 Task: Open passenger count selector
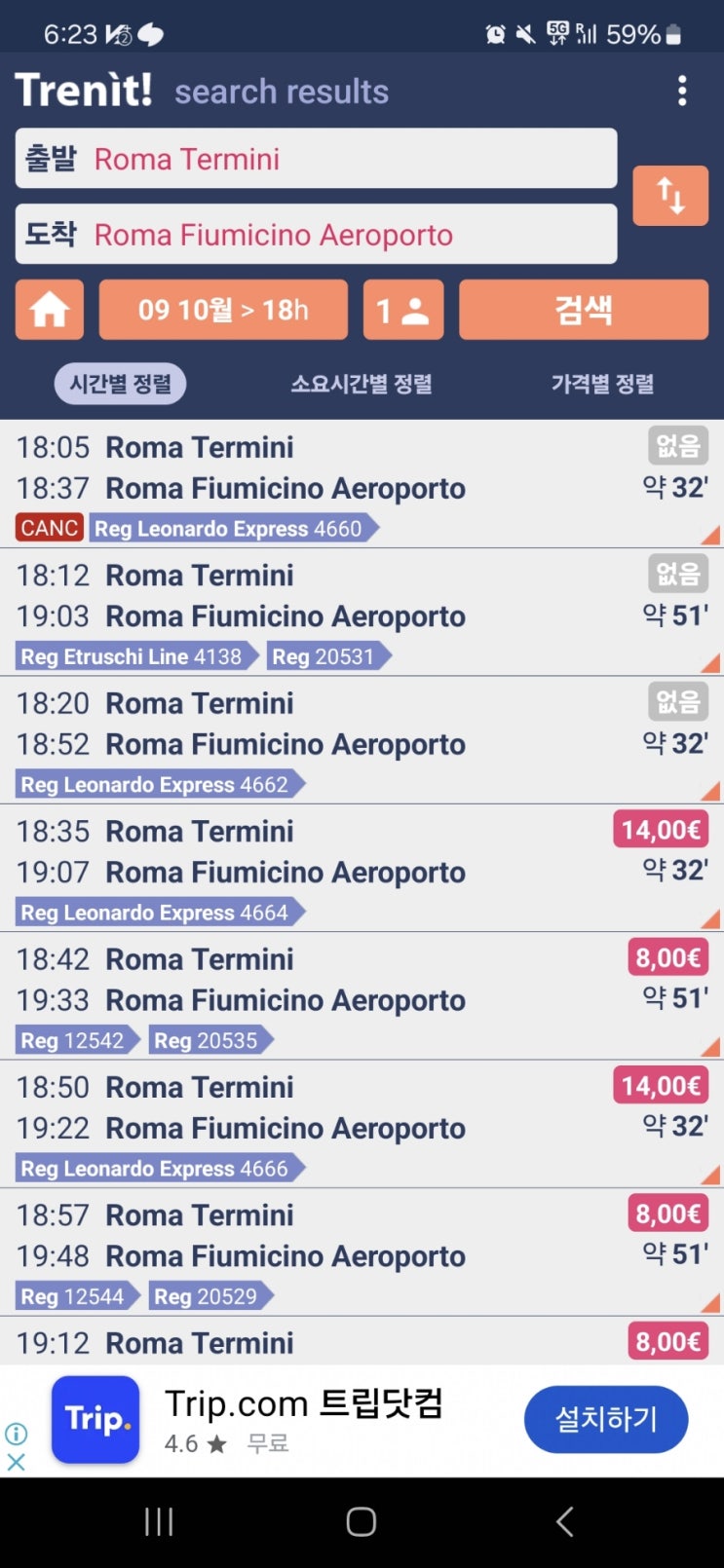(x=403, y=310)
